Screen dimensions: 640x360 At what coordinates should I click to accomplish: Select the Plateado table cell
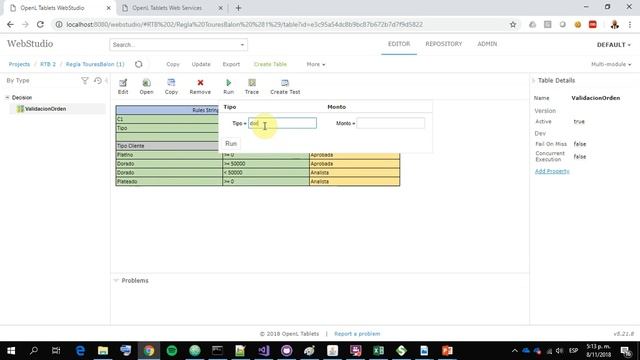[x=169, y=181]
